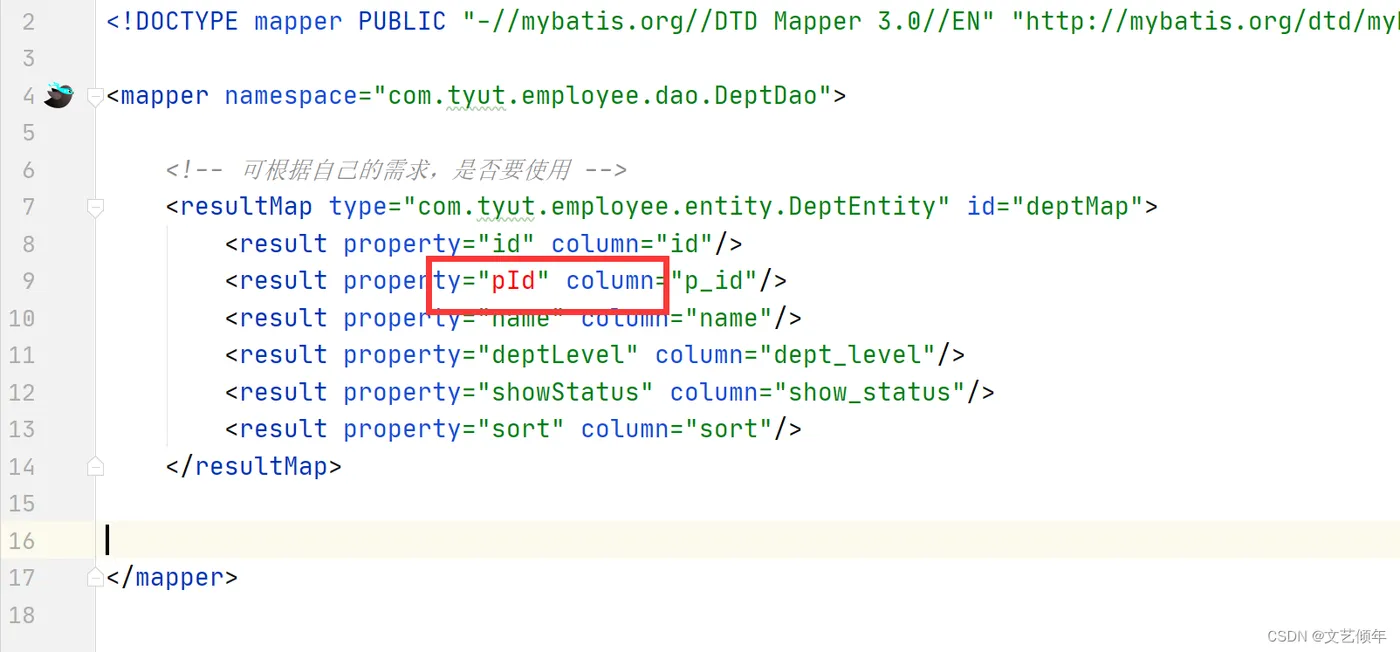
Task: Click the property value showStatus
Action: [x=565, y=392]
